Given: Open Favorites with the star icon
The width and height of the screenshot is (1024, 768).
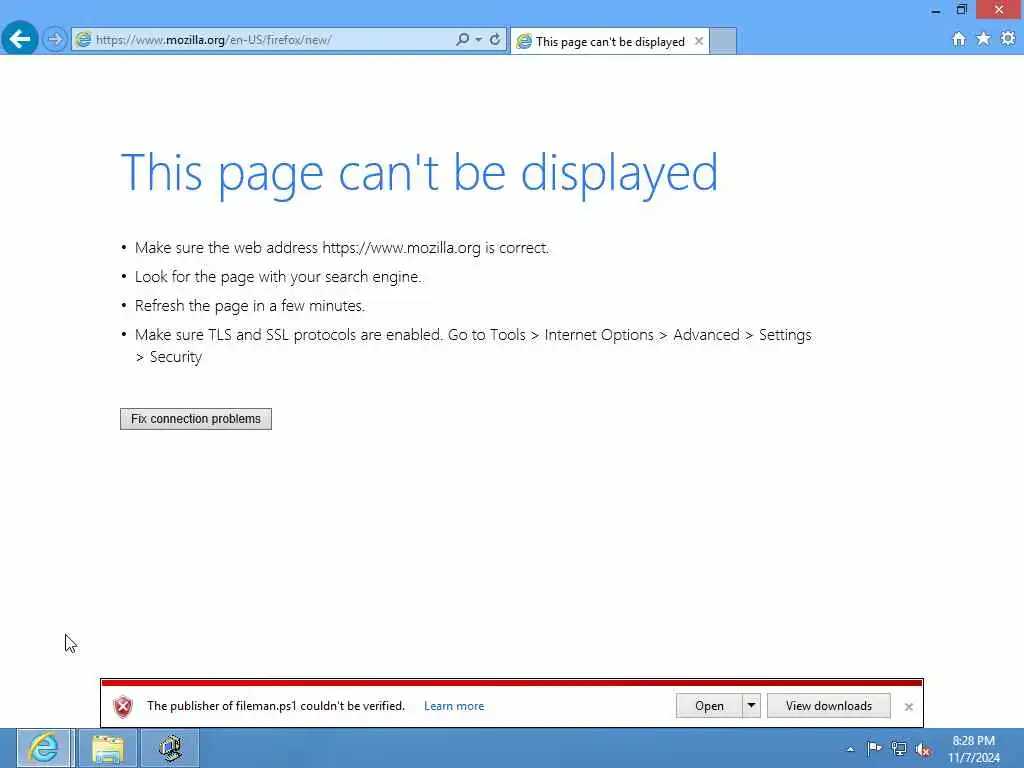Looking at the screenshot, I should click(x=984, y=39).
